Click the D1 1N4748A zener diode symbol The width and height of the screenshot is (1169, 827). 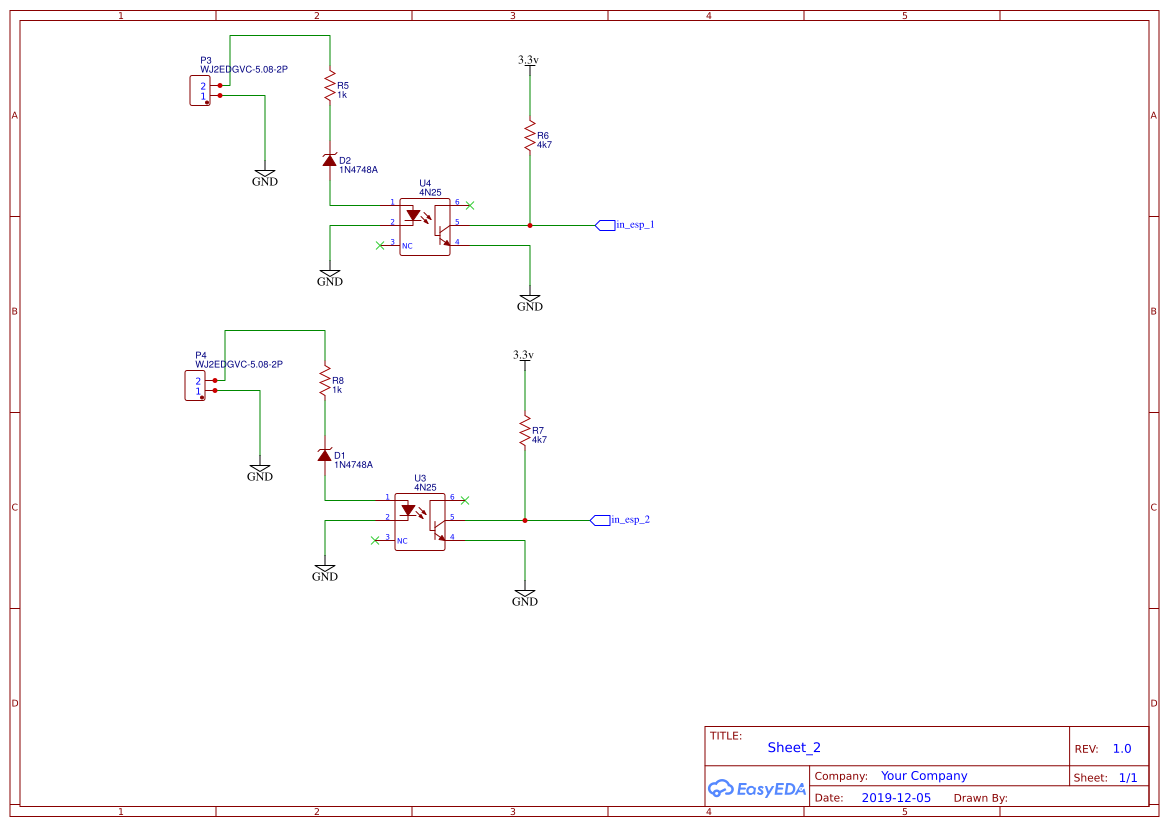(x=323, y=455)
